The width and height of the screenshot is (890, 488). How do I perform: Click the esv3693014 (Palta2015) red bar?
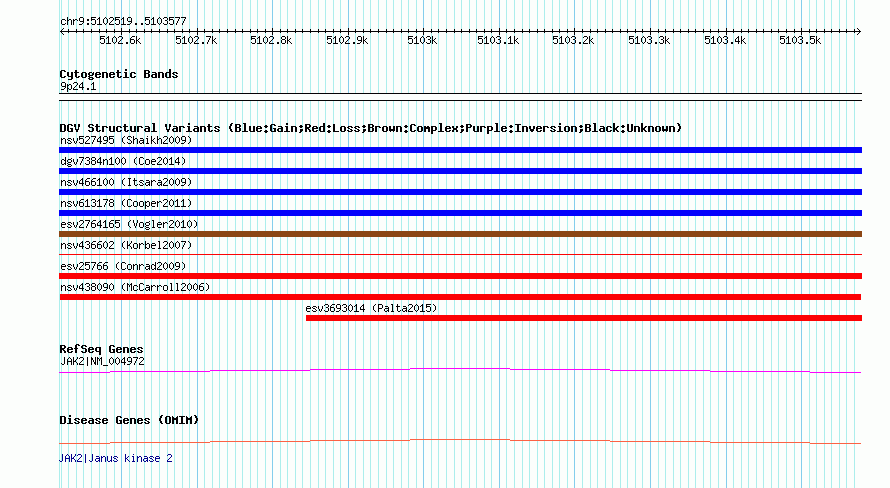click(584, 318)
